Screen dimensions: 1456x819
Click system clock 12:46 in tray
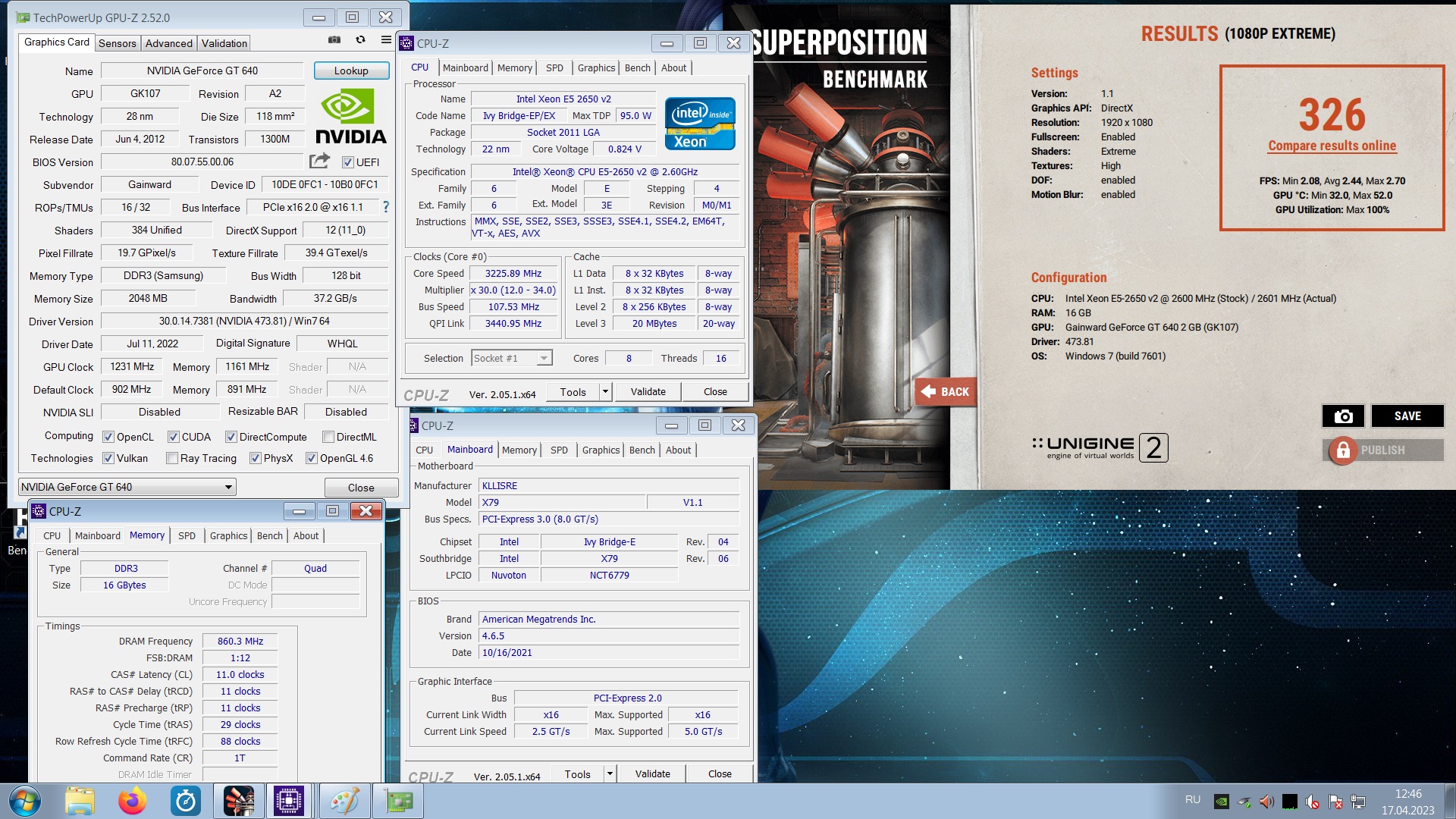coord(1408,794)
